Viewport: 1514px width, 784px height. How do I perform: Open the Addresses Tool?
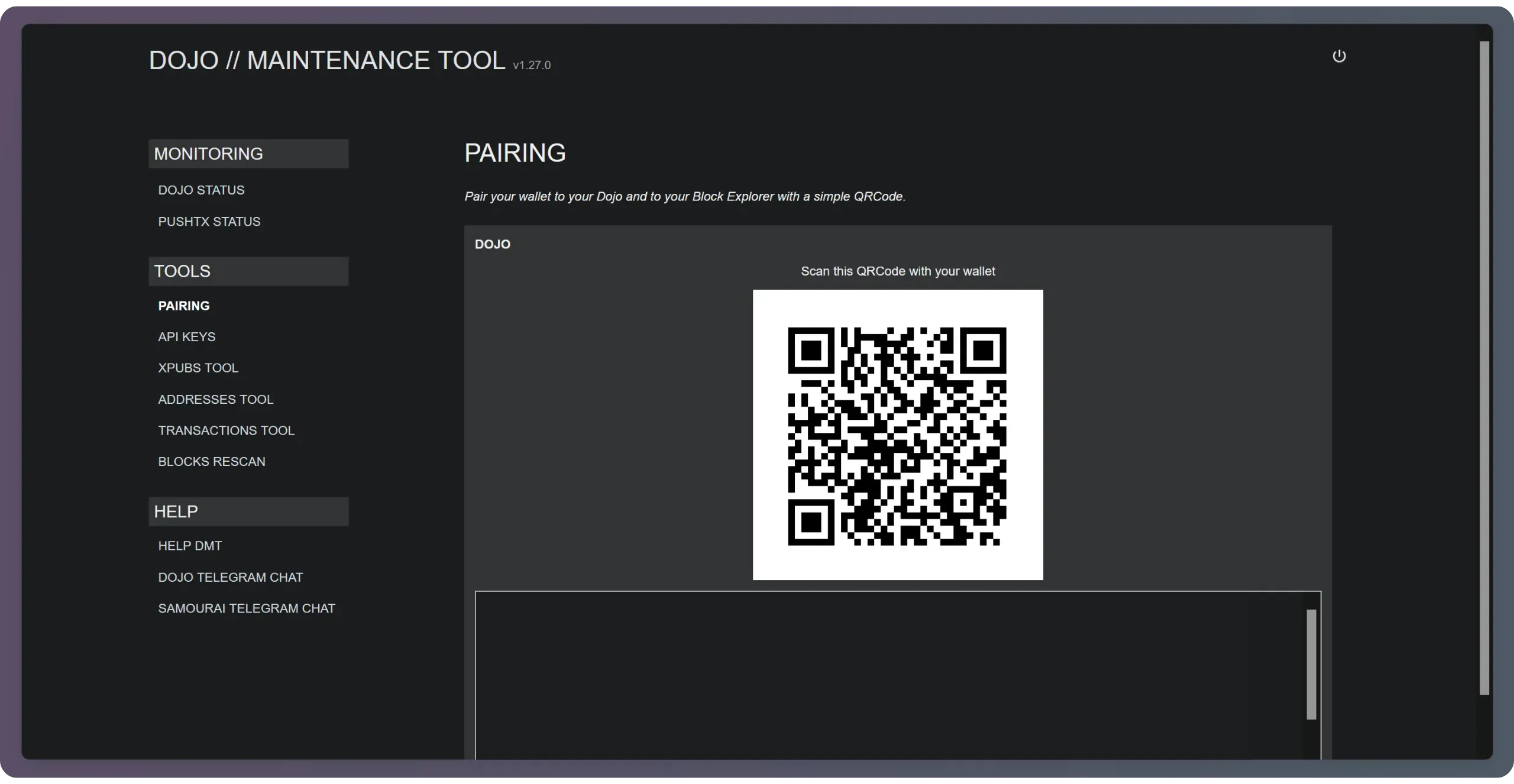click(x=215, y=400)
